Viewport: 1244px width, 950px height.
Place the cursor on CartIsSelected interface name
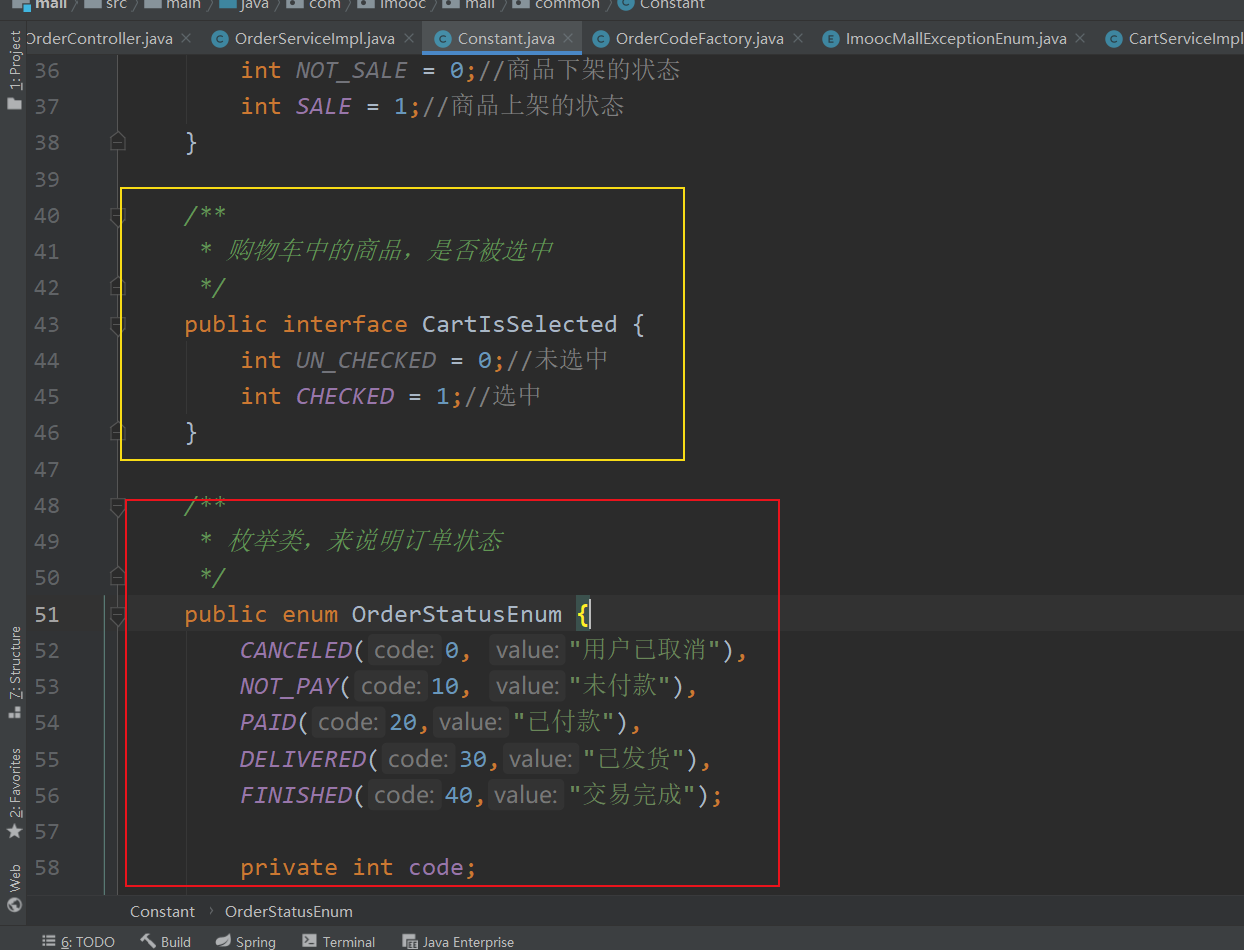click(x=520, y=324)
